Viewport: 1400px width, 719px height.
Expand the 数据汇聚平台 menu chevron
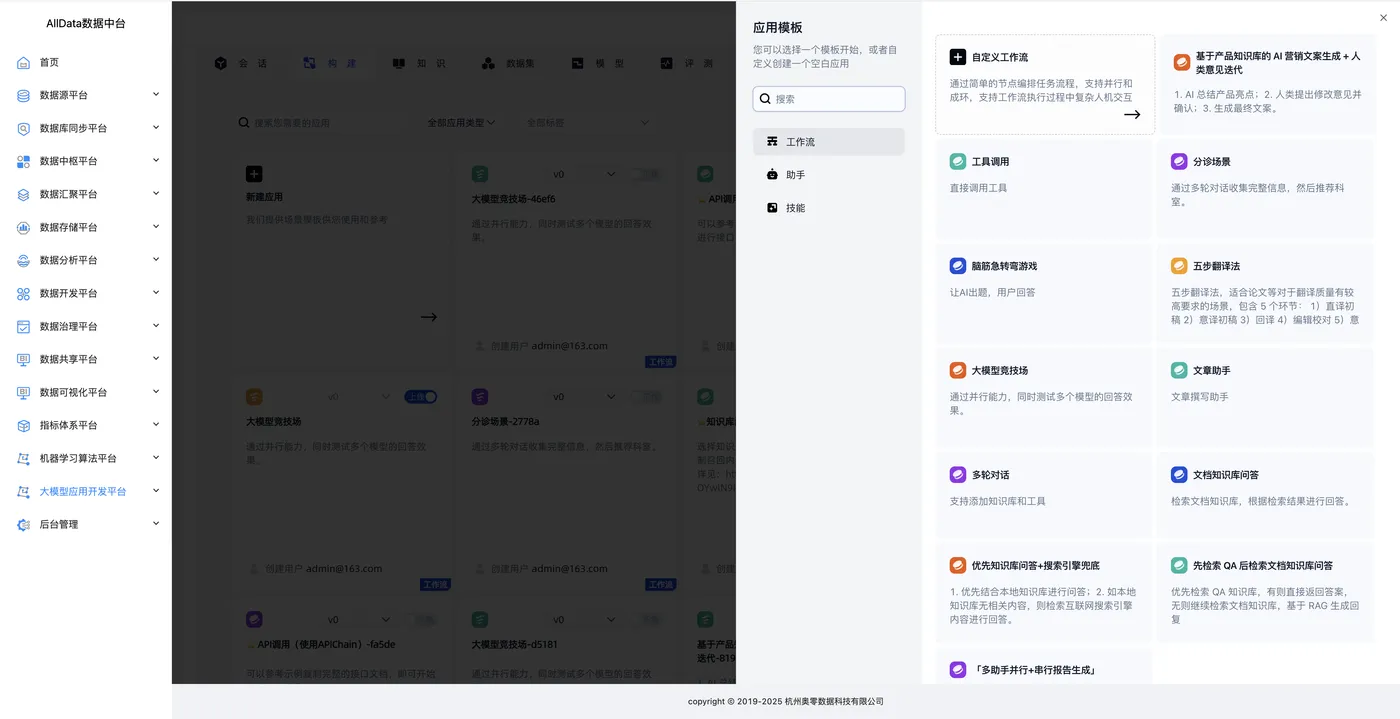click(156, 193)
